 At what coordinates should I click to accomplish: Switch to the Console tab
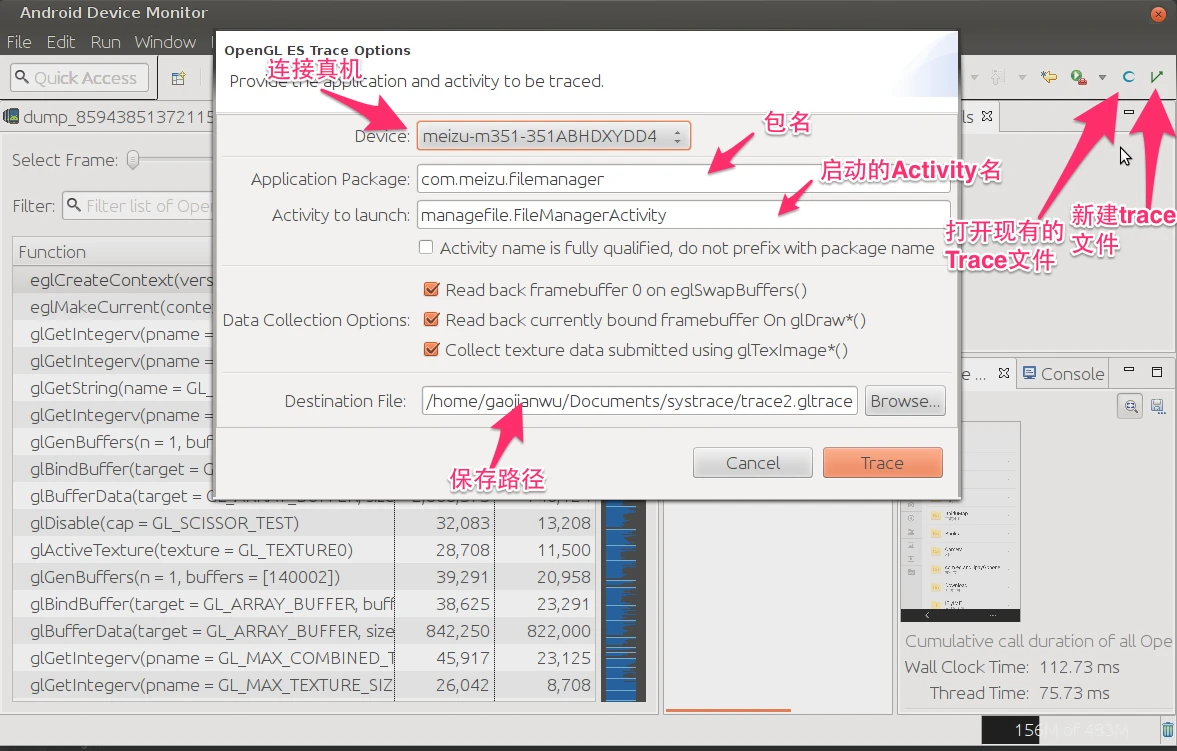pos(1063,373)
